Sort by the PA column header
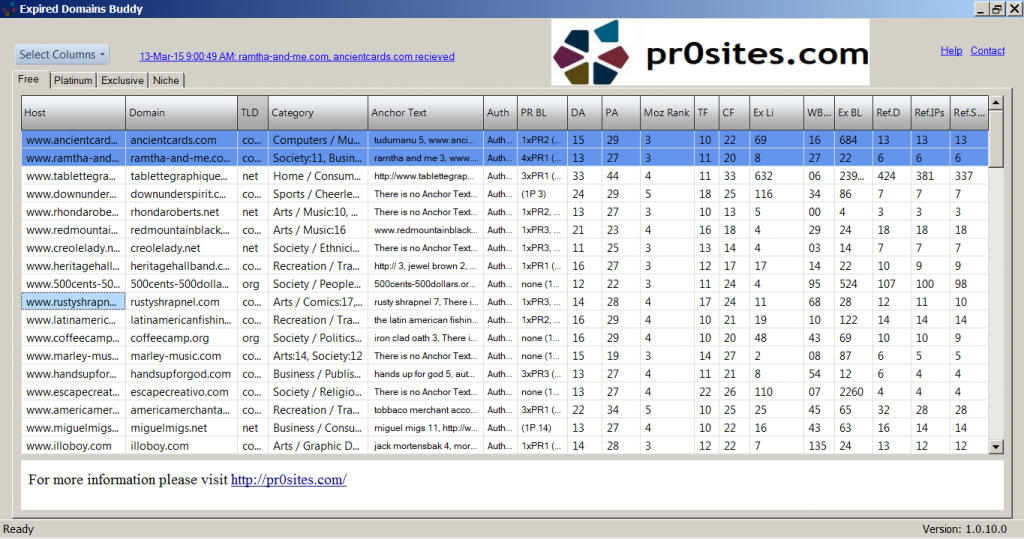 pyautogui.click(x=620, y=112)
